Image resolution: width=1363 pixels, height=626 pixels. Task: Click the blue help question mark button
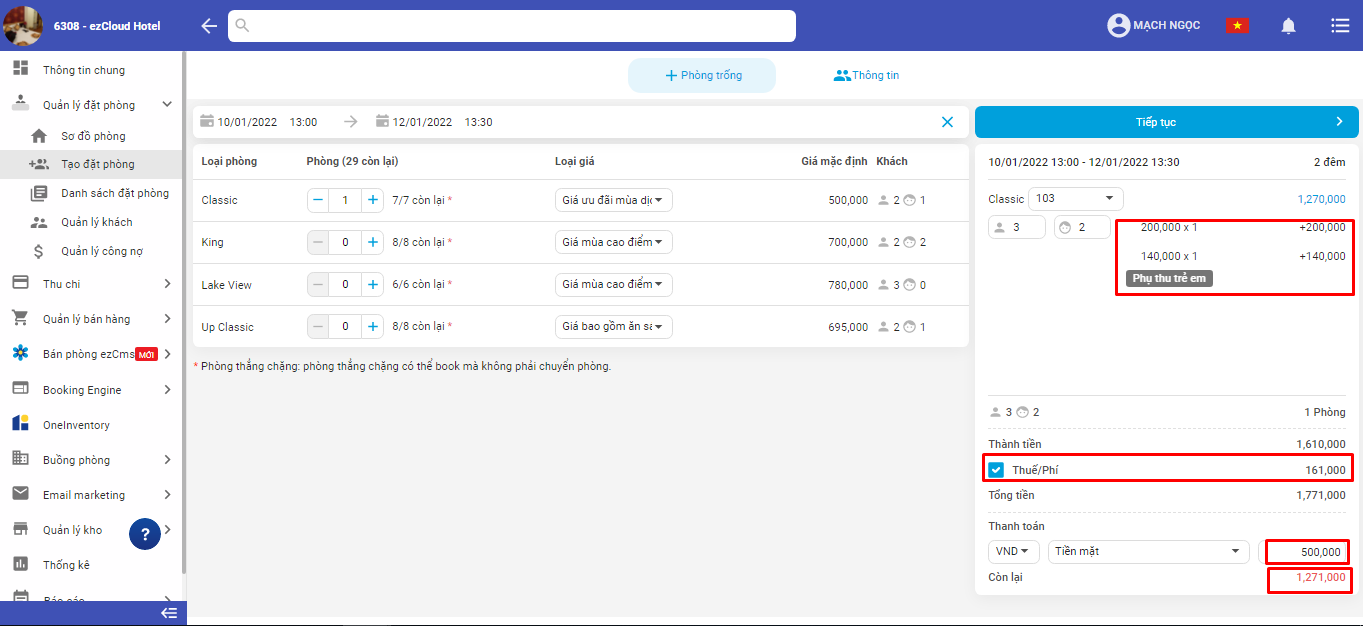click(145, 535)
